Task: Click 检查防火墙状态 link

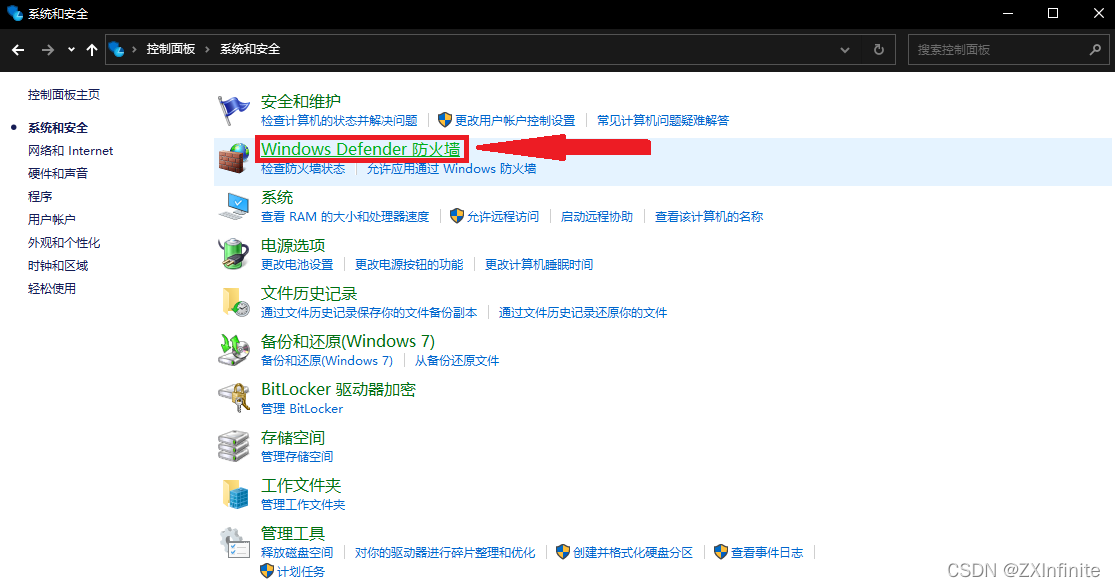Action: (x=303, y=169)
